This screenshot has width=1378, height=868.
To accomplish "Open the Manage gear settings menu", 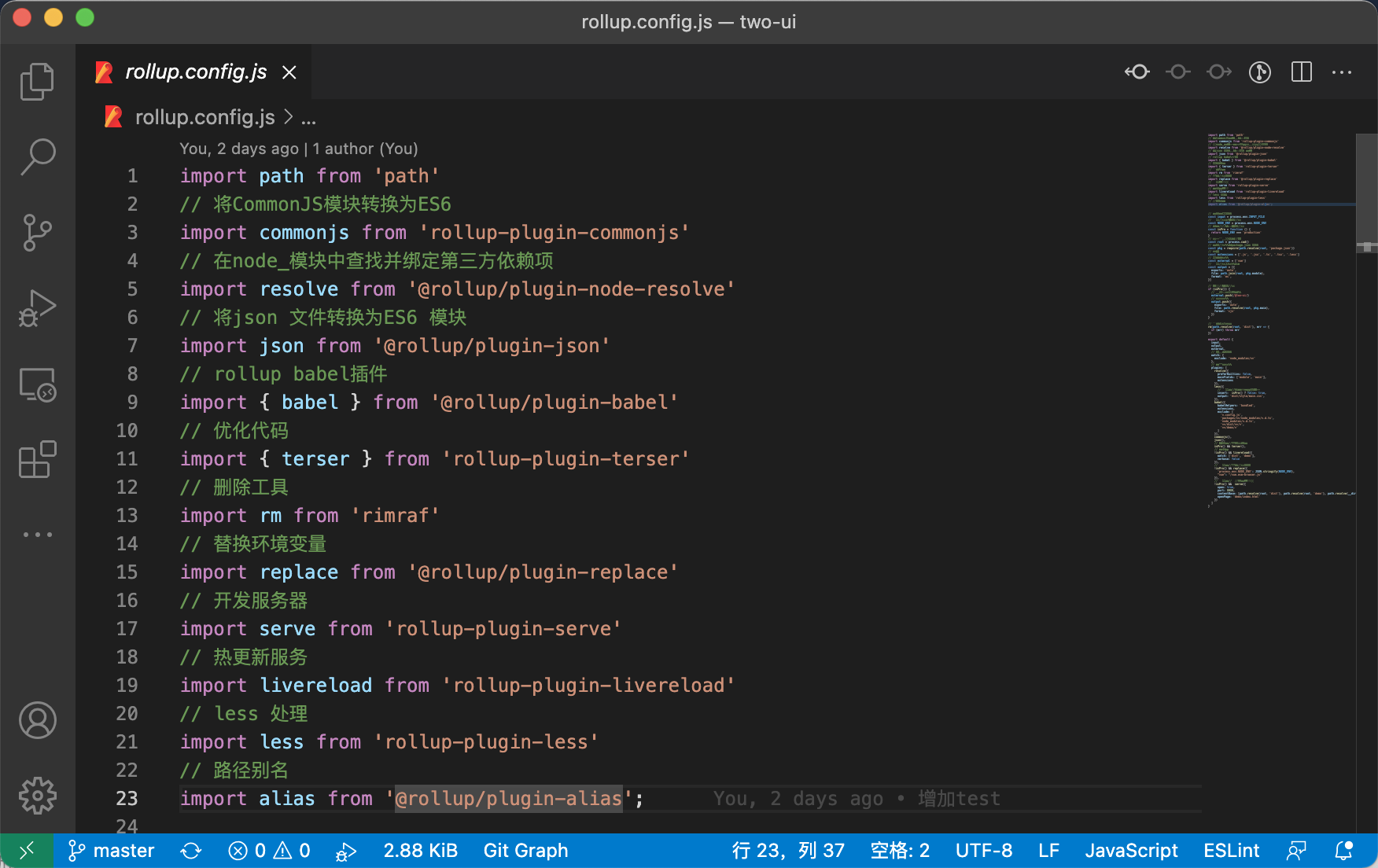I will 37,796.
